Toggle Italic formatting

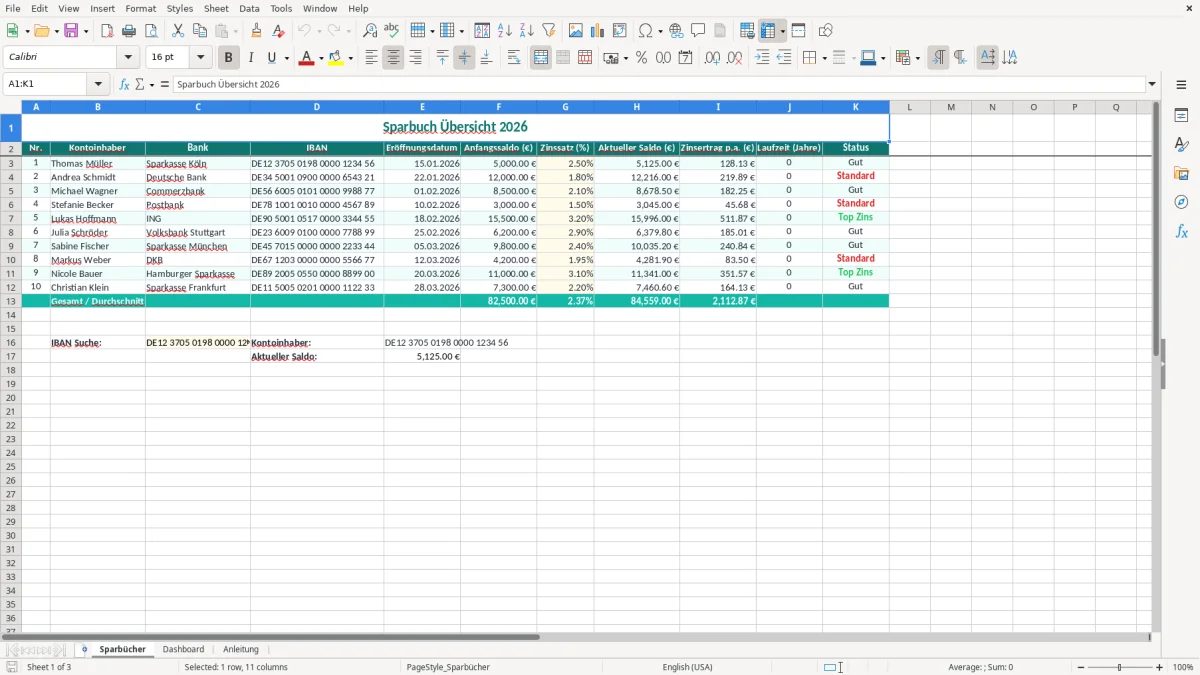point(251,58)
